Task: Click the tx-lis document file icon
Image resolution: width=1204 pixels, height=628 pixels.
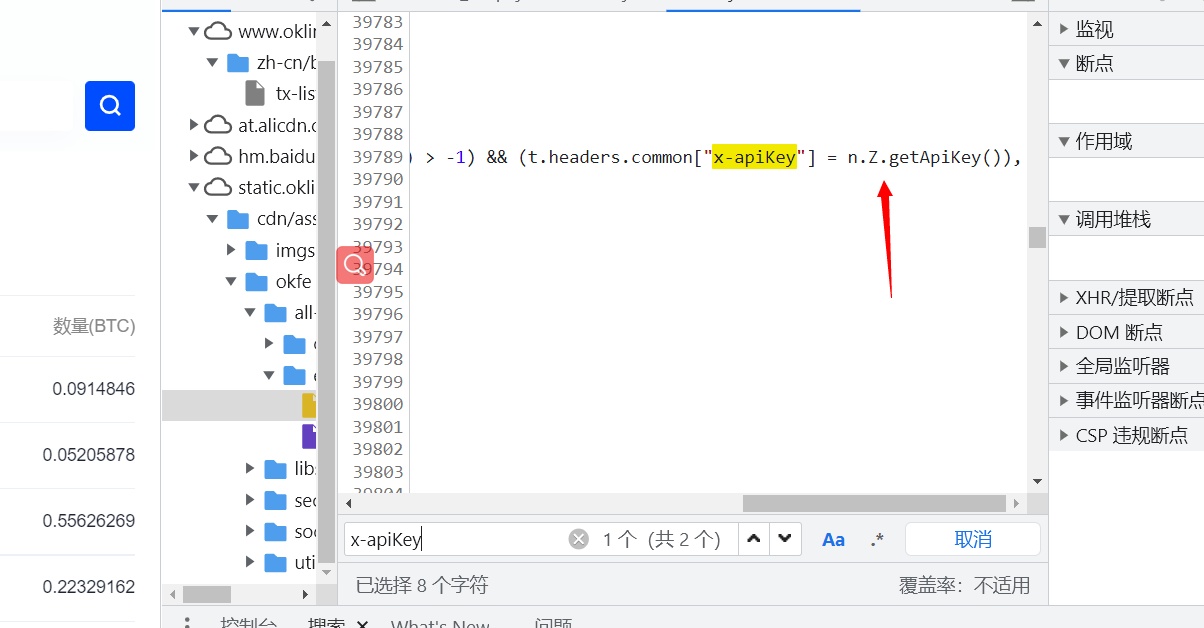Action: click(255, 93)
